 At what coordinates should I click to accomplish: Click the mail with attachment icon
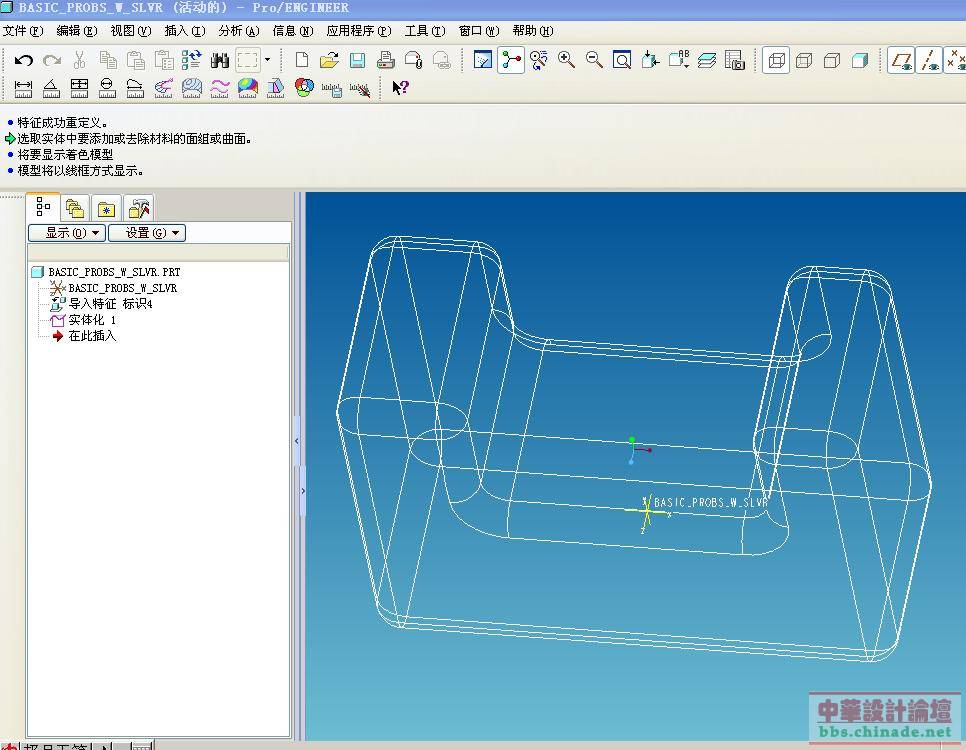coord(413,60)
